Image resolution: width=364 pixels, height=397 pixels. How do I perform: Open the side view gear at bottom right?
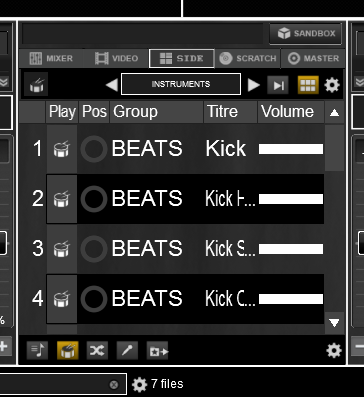(x=334, y=351)
